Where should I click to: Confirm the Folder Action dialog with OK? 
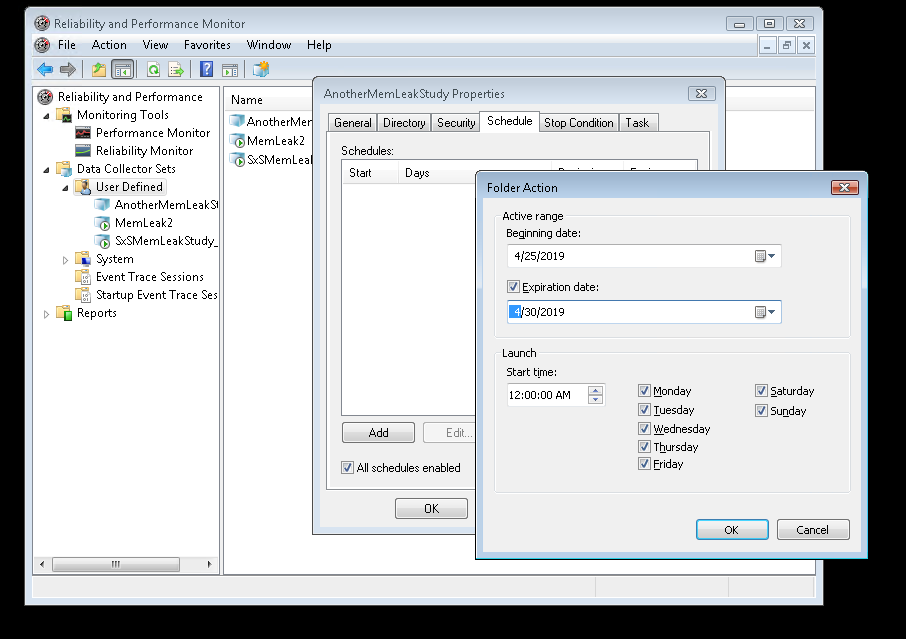pyautogui.click(x=732, y=529)
